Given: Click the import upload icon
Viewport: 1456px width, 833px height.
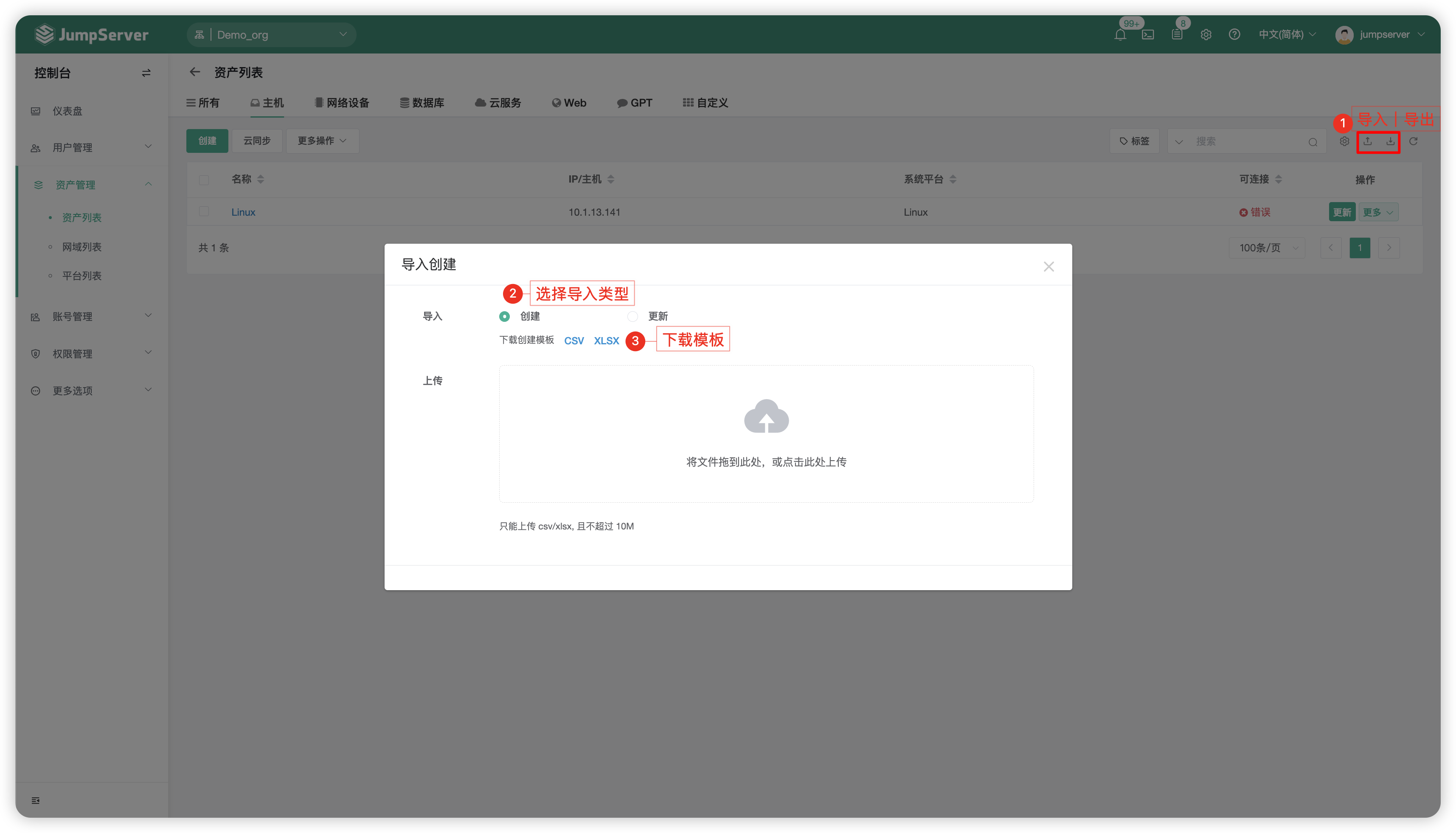Looking at the screenshot, I should pos(1367,141).
